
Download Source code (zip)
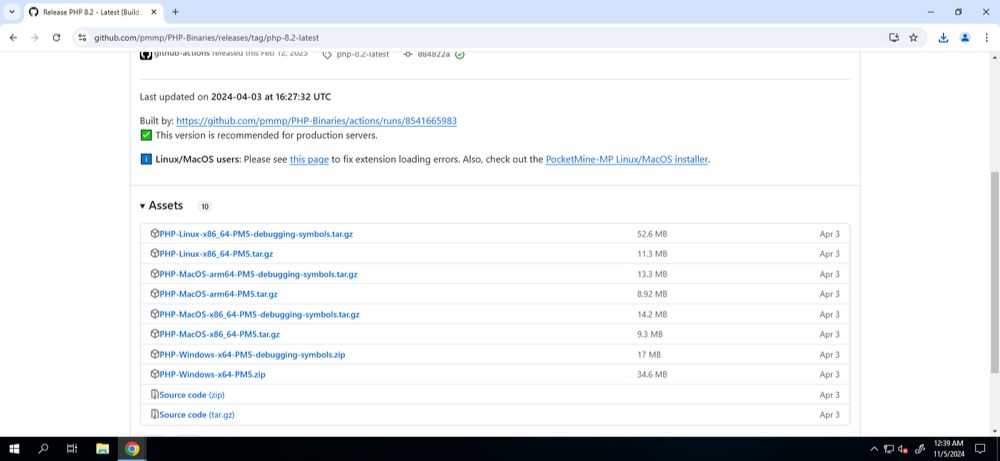click(x=192, y=395)
